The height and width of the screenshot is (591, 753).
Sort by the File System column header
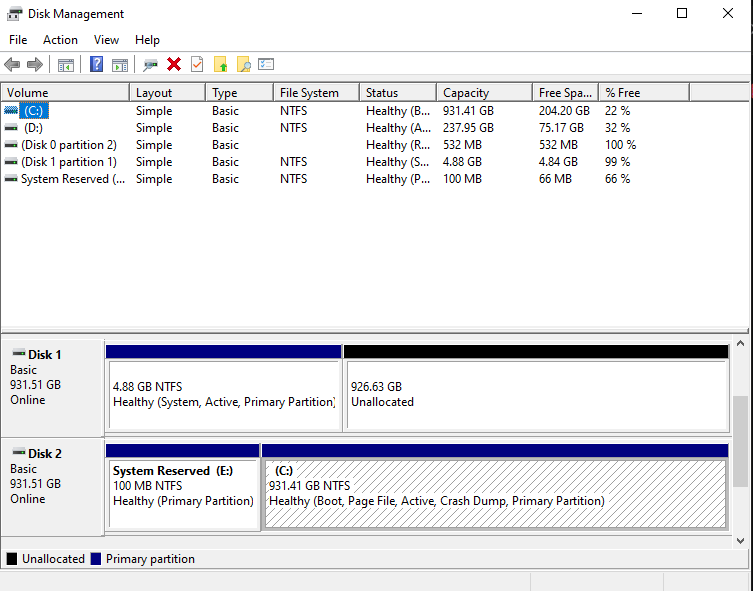pos(316,93)
